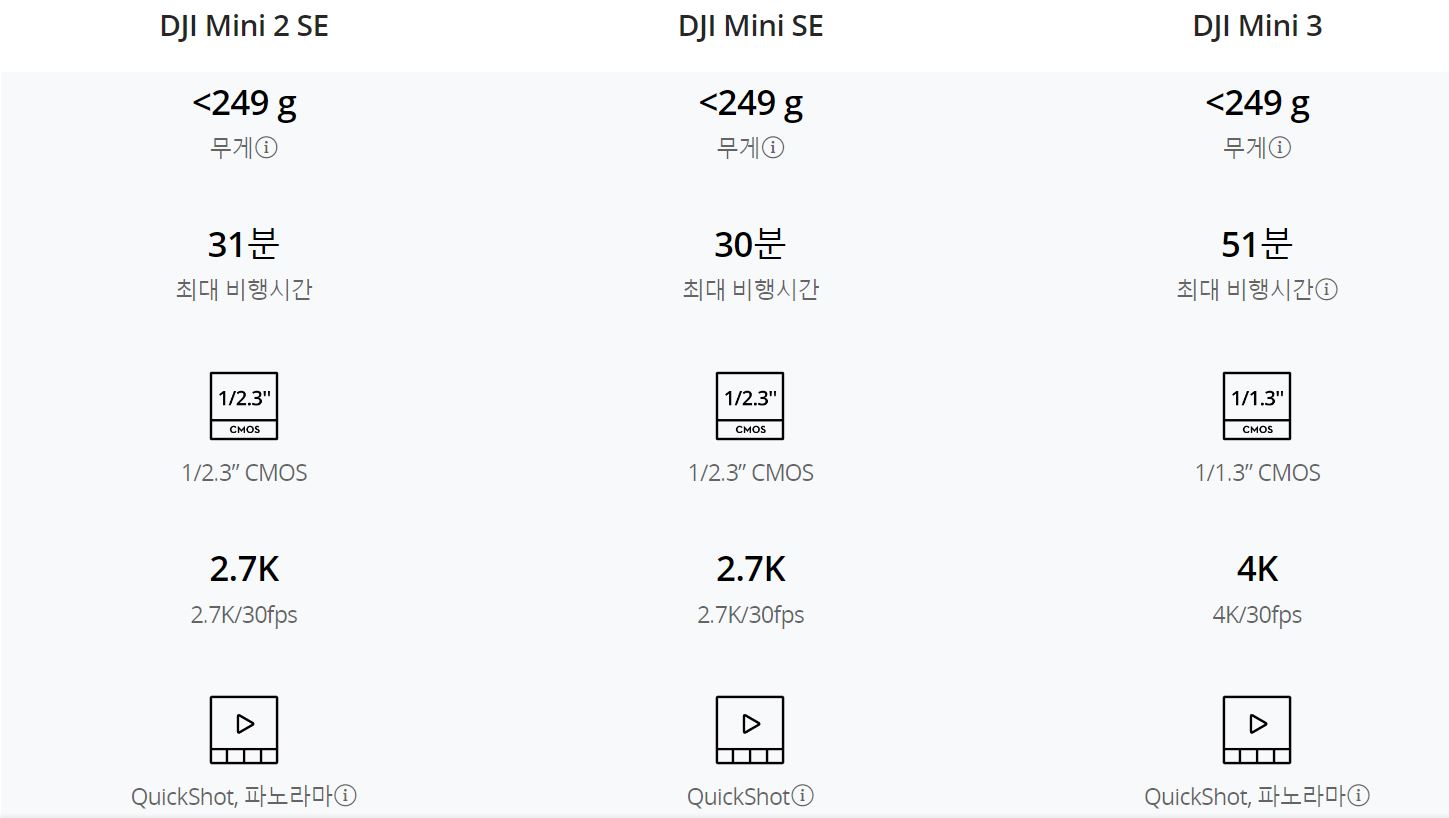
Task: Click the 51분 max flight time value
Action: point(1257,244)
